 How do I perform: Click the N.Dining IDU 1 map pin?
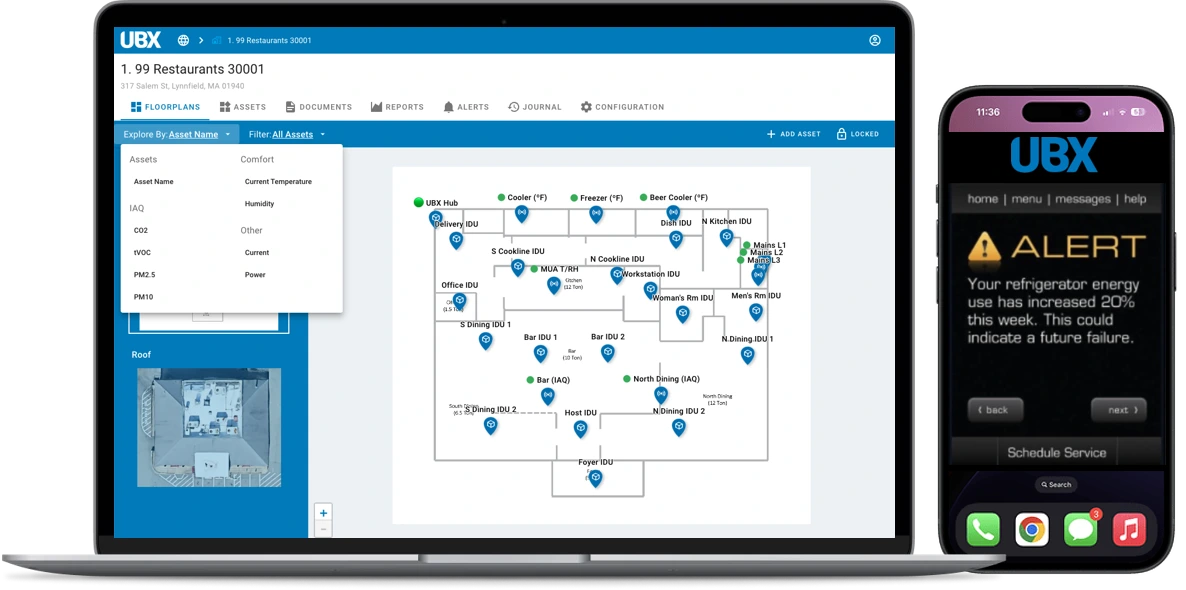coord(747,355)
